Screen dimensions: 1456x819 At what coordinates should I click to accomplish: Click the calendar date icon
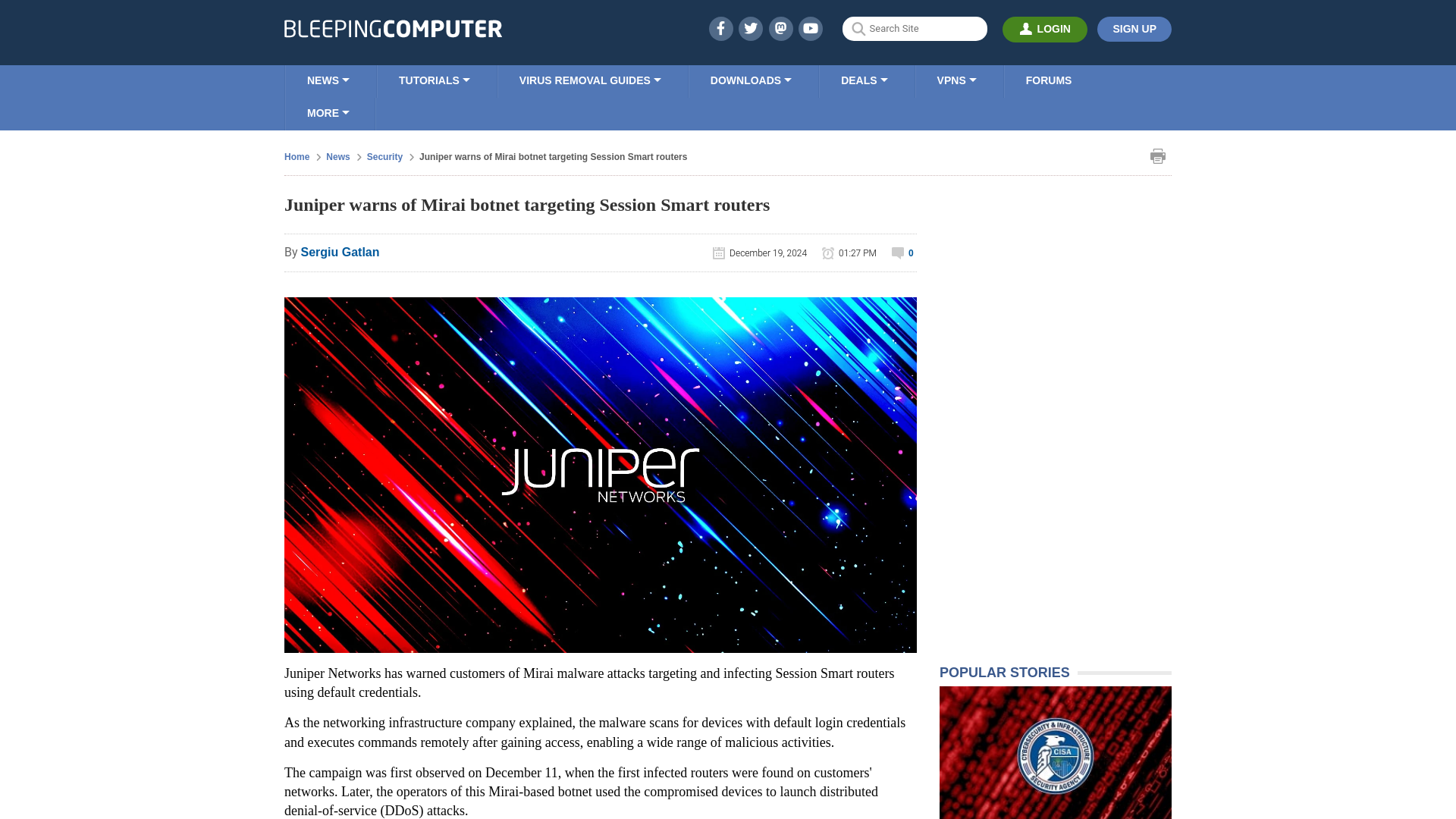[x=718, y=252]
